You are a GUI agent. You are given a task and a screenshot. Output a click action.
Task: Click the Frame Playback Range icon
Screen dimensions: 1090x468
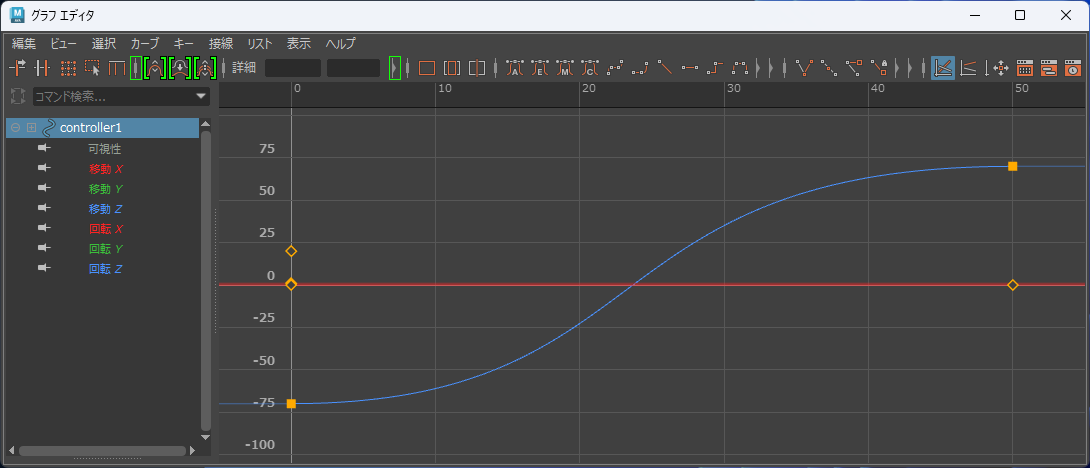click(x=452, y=68)
